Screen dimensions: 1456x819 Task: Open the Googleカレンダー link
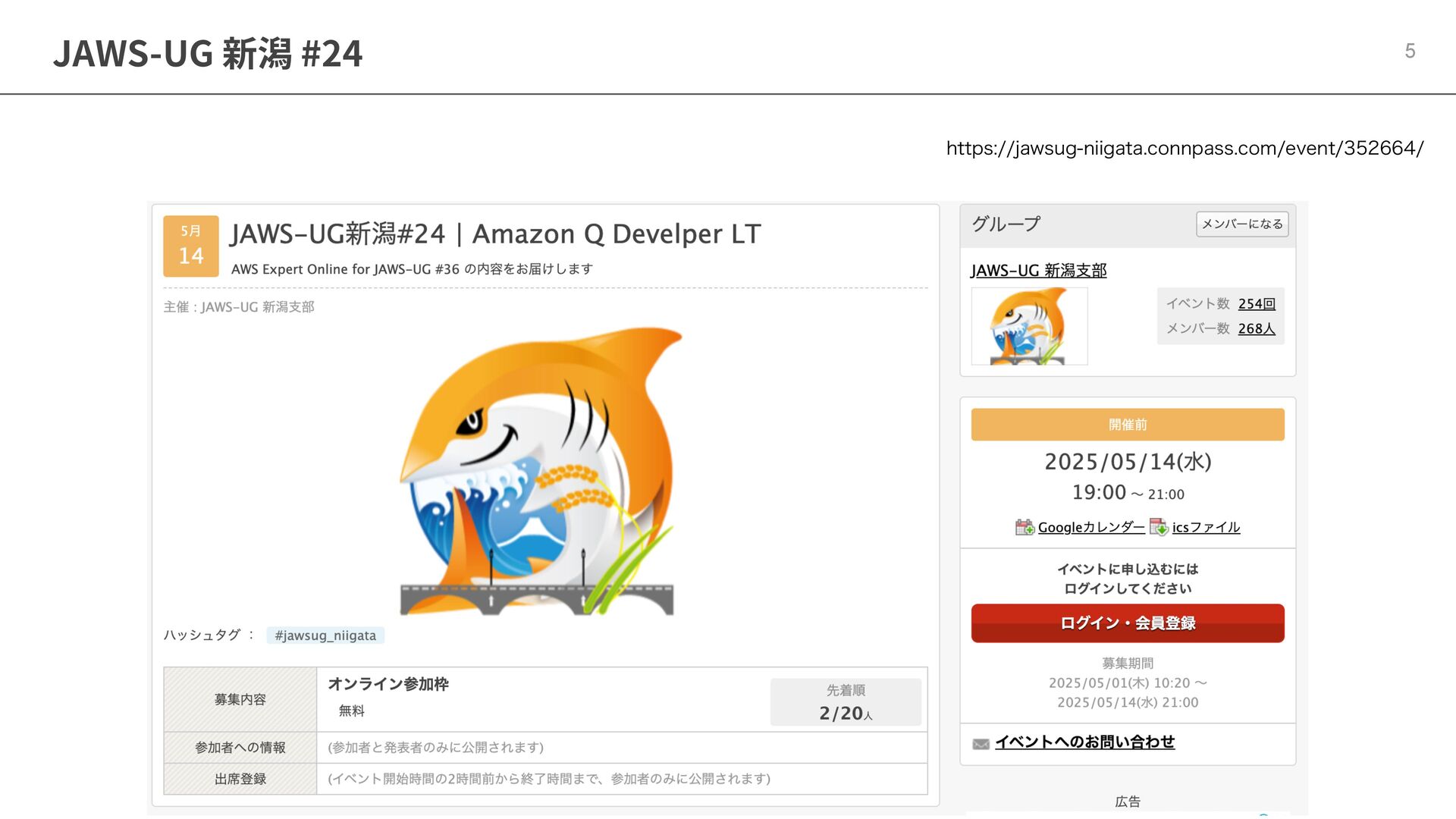click(x=1091, y=527)
